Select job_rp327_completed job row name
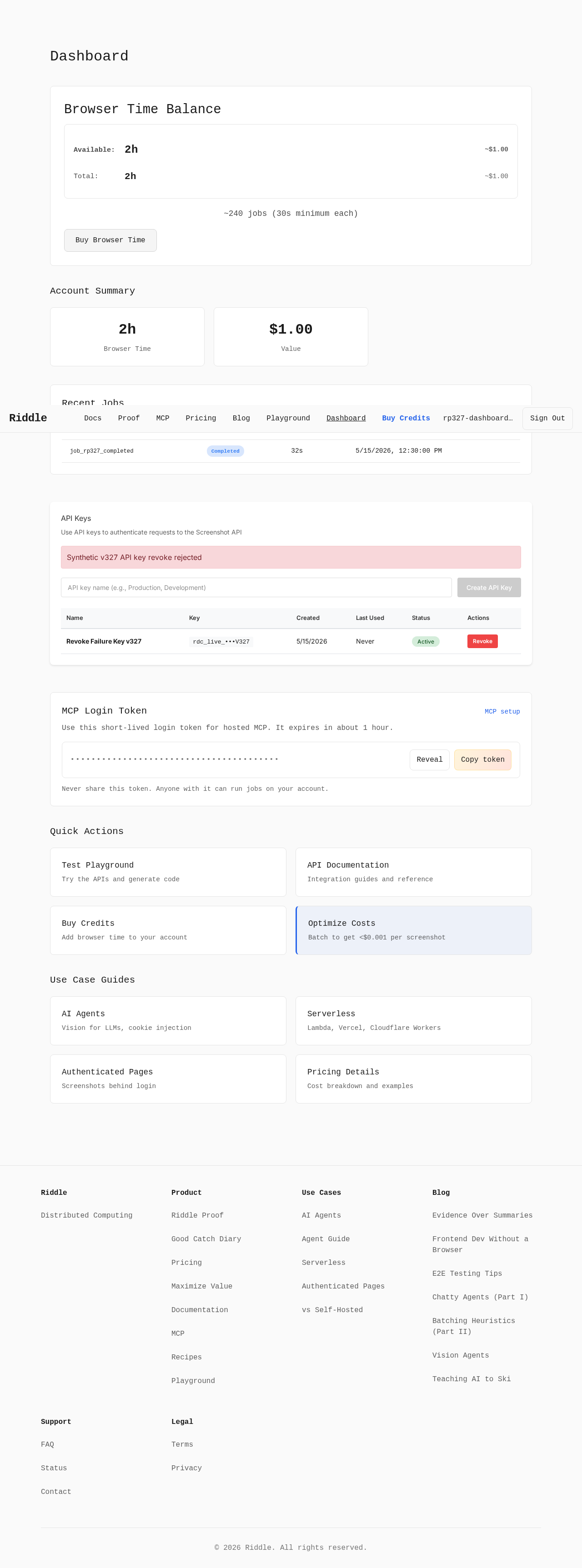The image size is (582, 1568). pyautogui.click(x=102, y=451)
